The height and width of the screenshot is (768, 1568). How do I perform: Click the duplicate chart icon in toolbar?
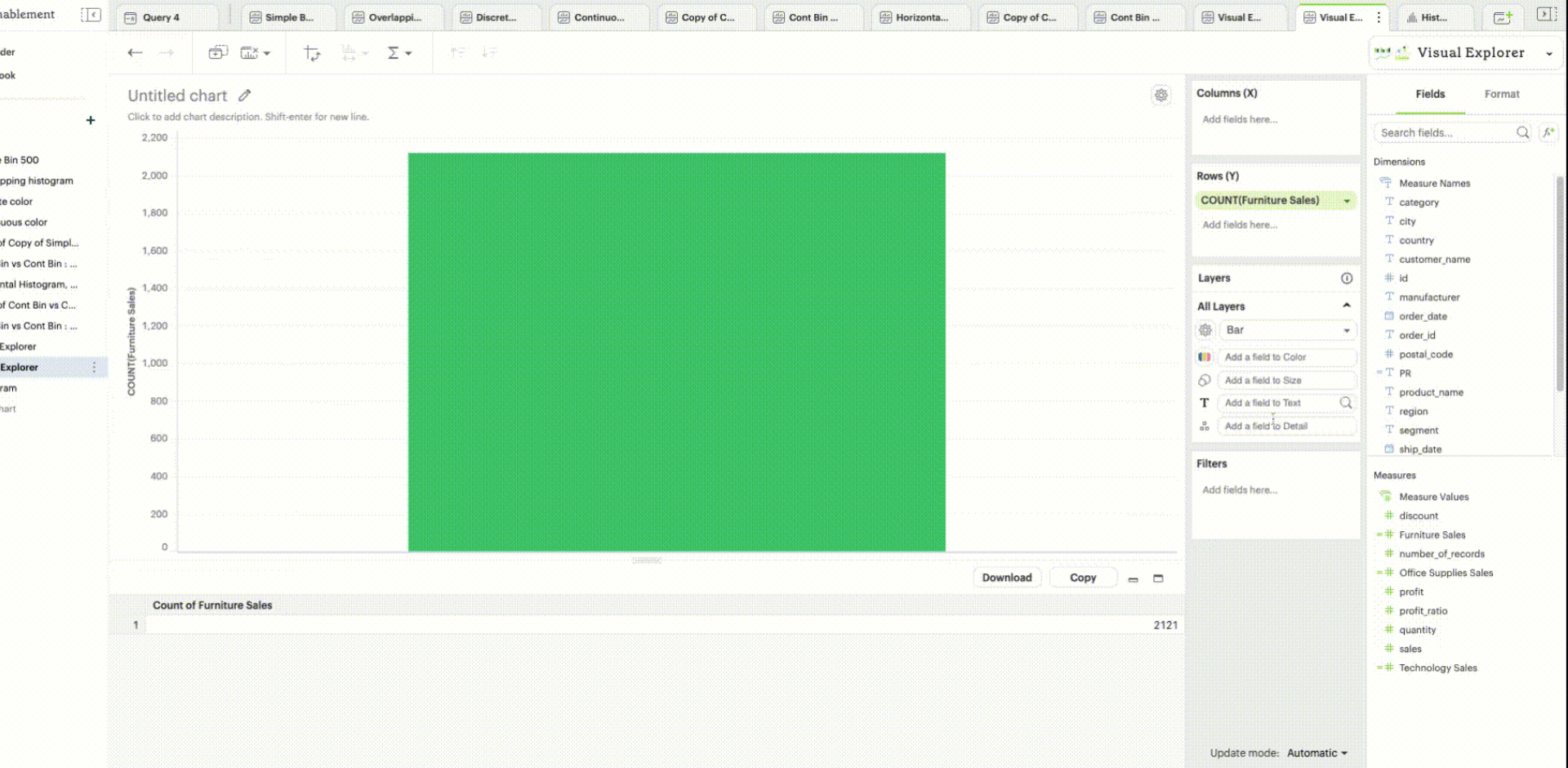tap(217, 53)
